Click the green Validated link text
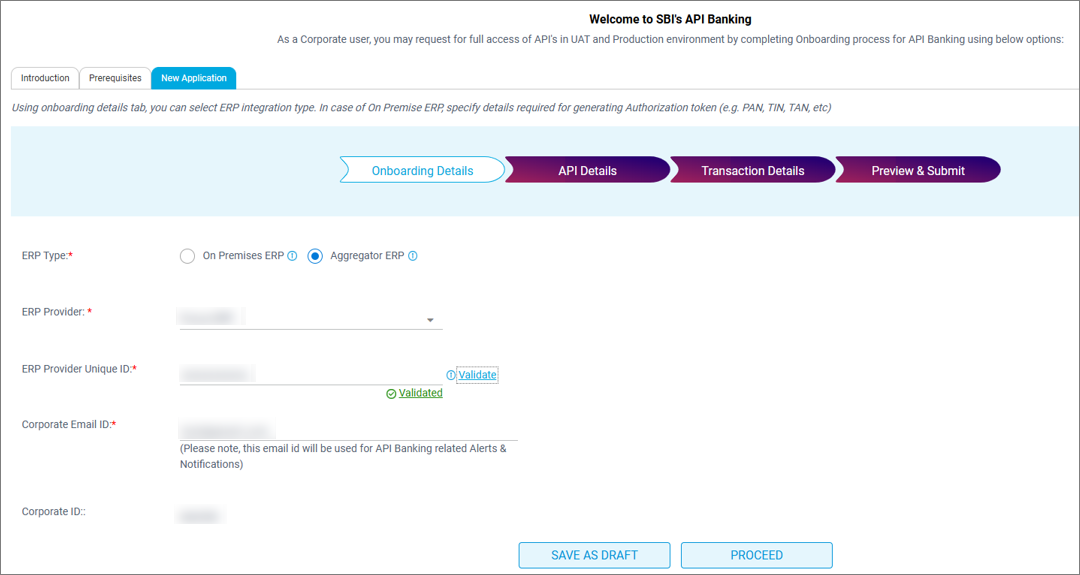 (420, 394)
